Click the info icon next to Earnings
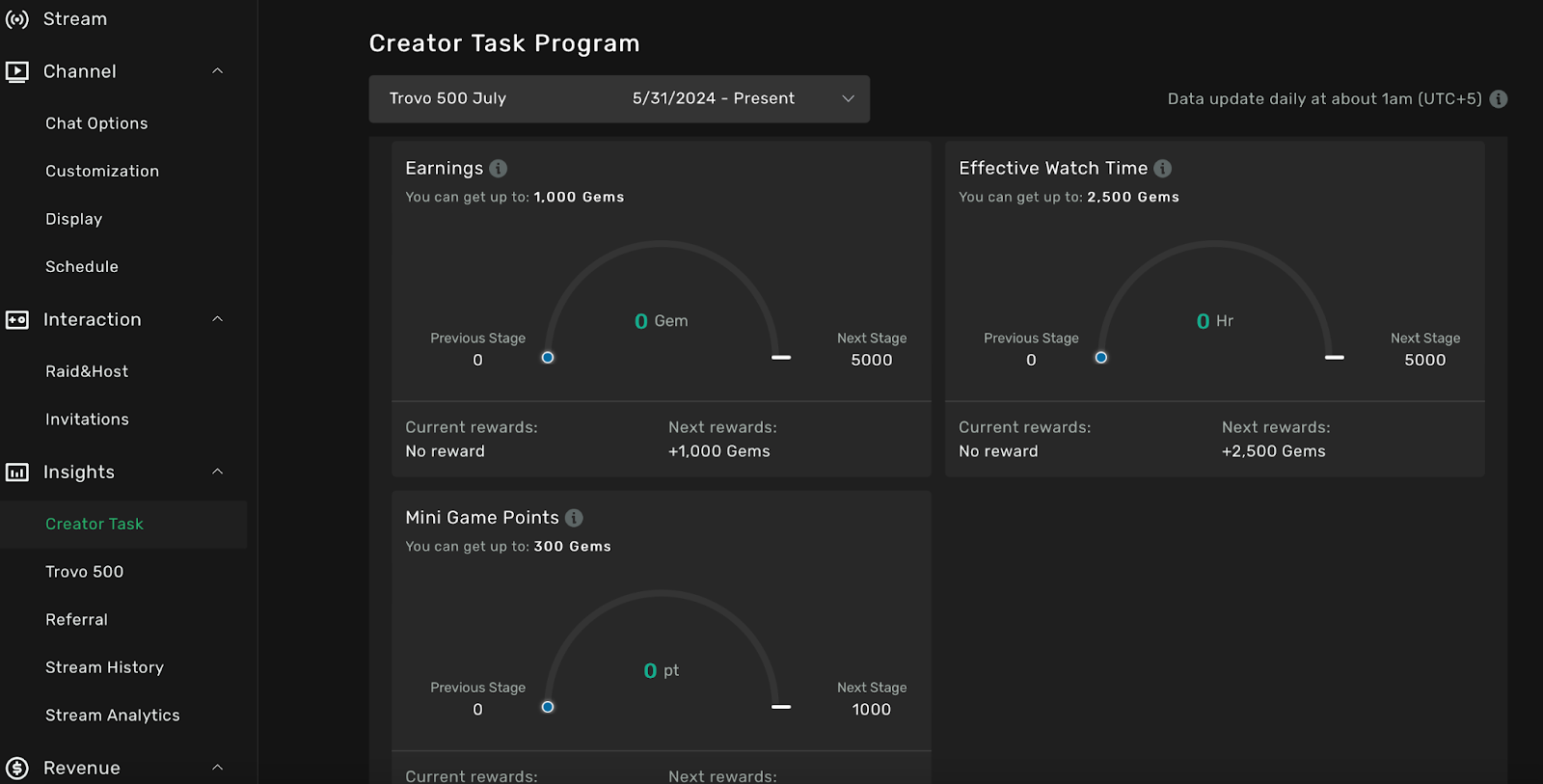 [499, 169]
